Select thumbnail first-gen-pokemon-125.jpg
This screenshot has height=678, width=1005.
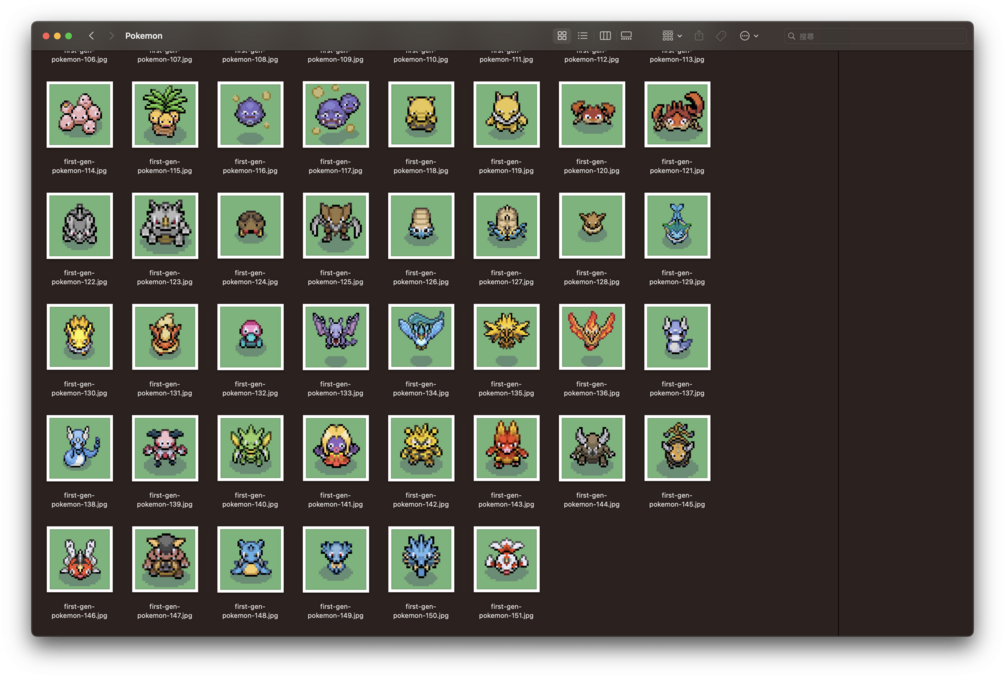coord(335,226)
